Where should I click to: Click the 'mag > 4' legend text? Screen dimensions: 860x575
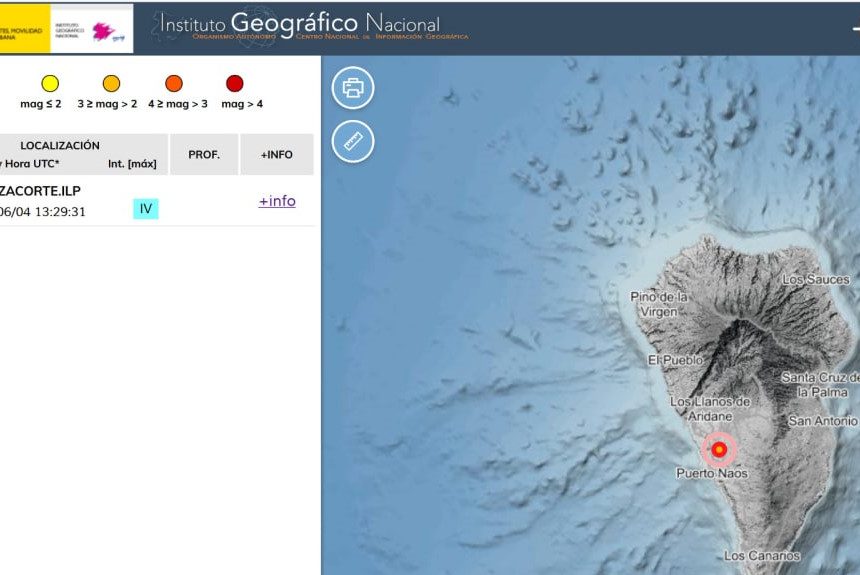tap(242, 104)
